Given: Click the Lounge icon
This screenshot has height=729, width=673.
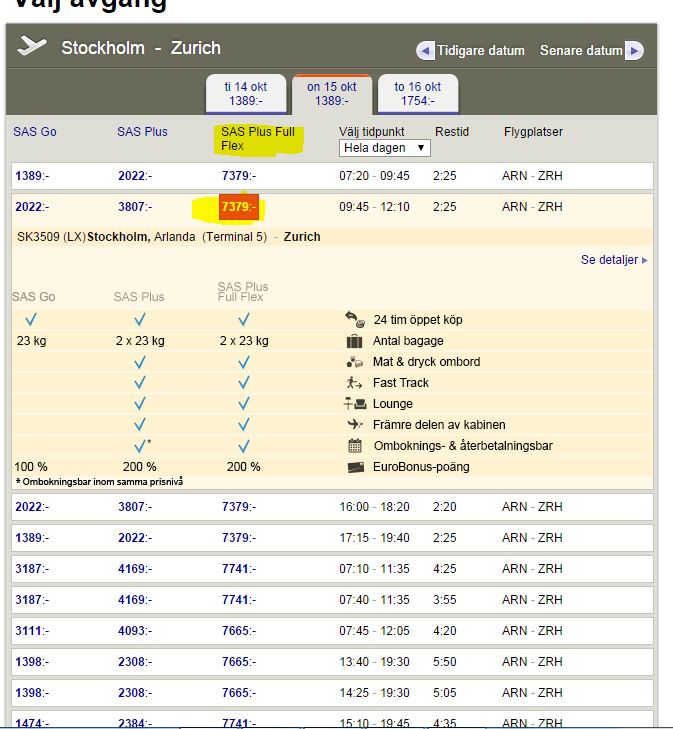Looking at the screenshot, I should 354,404.
